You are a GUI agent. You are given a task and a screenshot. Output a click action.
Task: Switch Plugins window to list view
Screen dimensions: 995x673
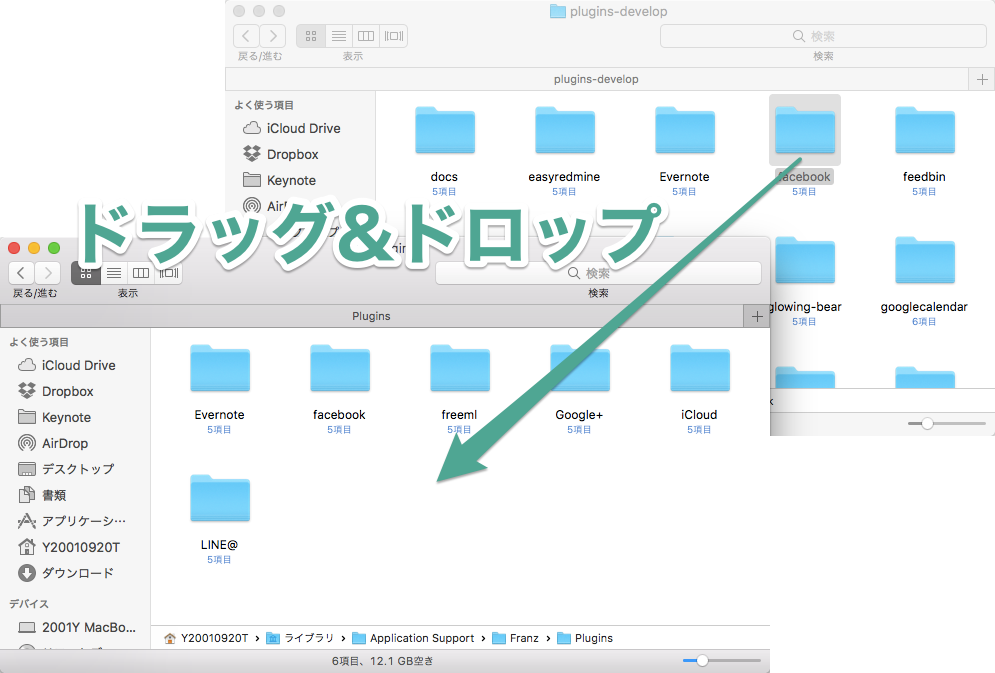coord(114,273)
